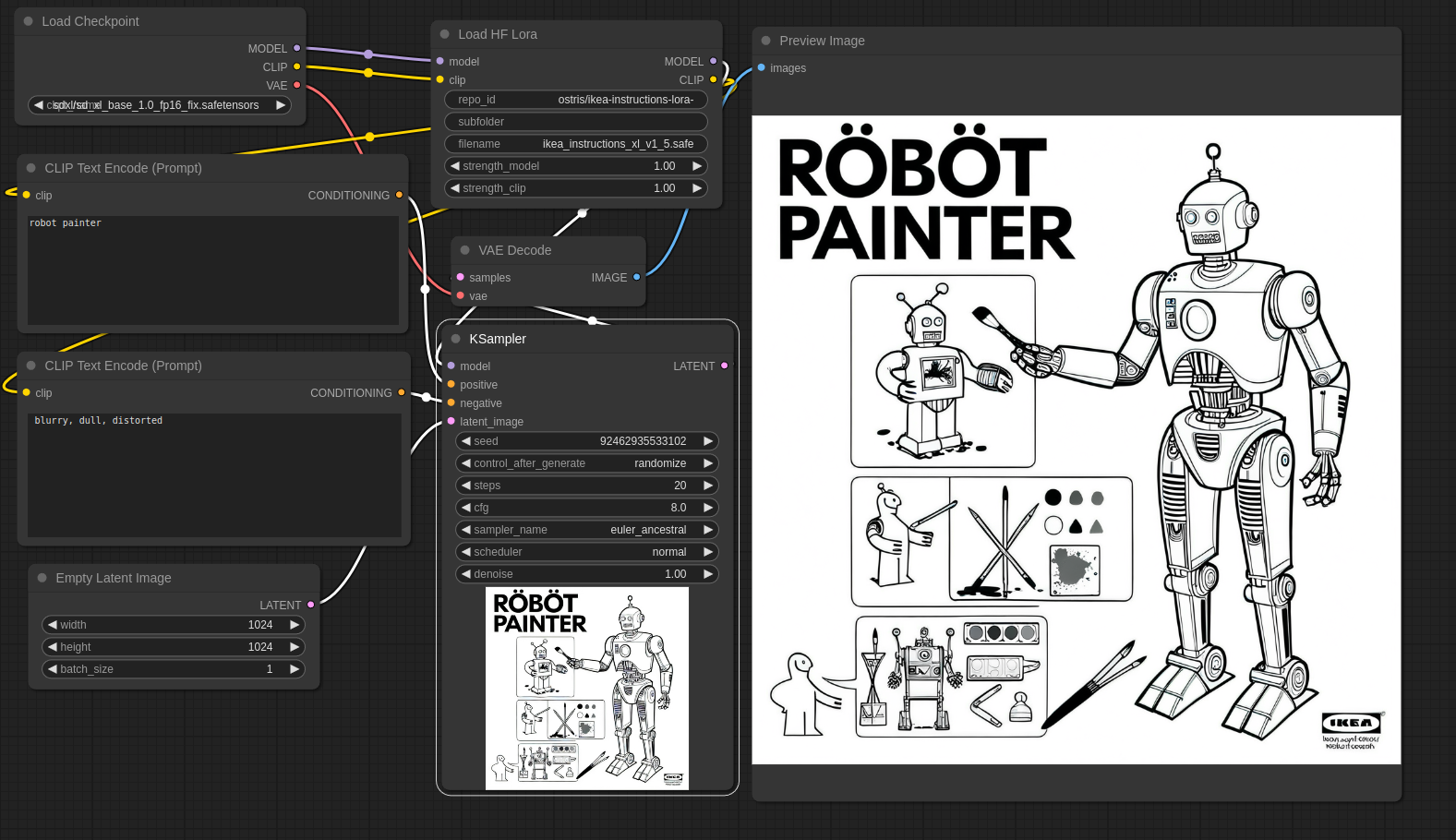Click the clip input socket on Load HF Lora
Viewport: 1456px width, 840px height.
[440, 79]
